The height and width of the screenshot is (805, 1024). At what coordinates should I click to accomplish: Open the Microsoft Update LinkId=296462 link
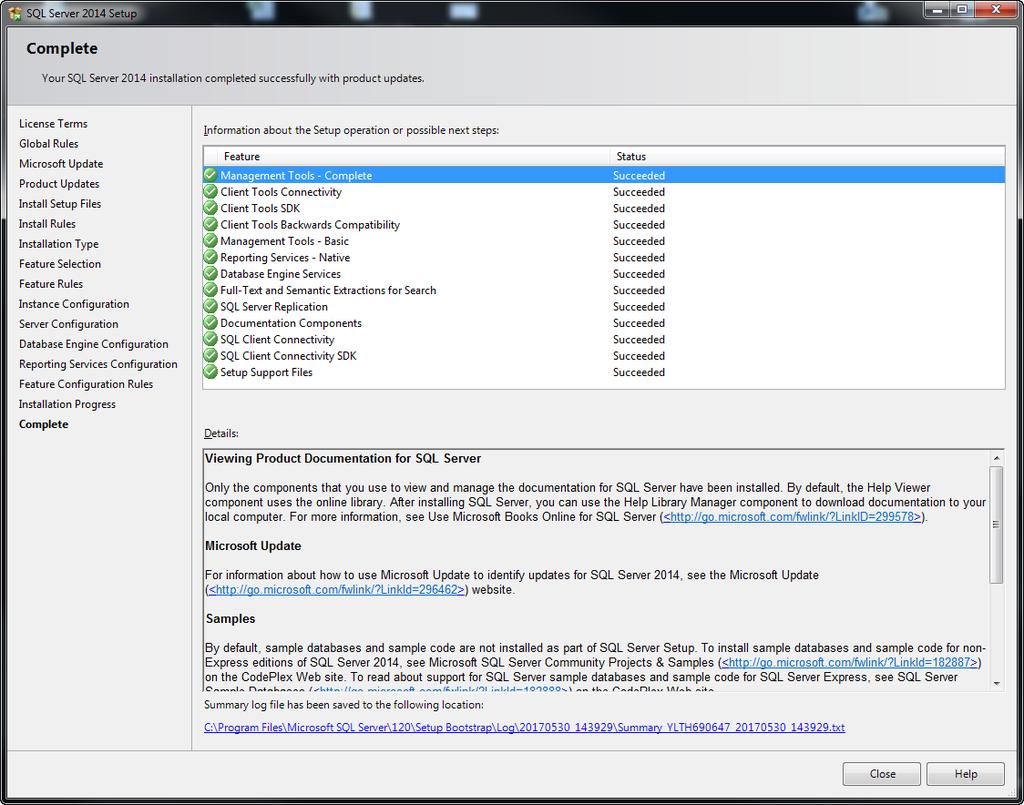point(336,590)
